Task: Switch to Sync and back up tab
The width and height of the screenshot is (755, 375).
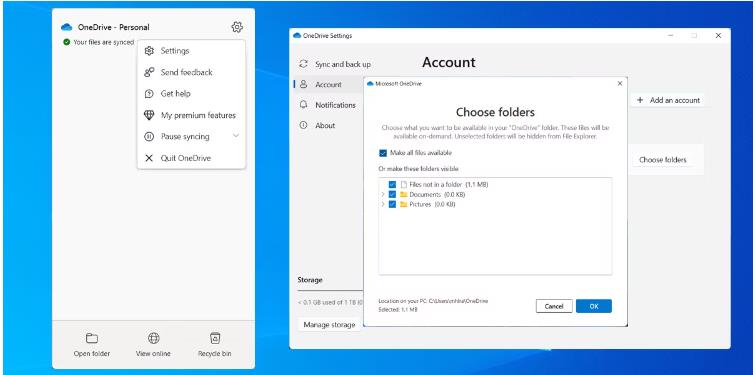Action: point(335,64)
